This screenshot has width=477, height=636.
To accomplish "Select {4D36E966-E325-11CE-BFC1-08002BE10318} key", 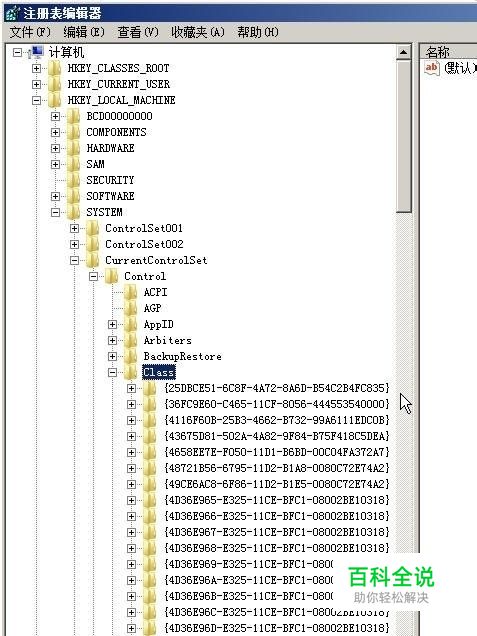I will point(277,516).
